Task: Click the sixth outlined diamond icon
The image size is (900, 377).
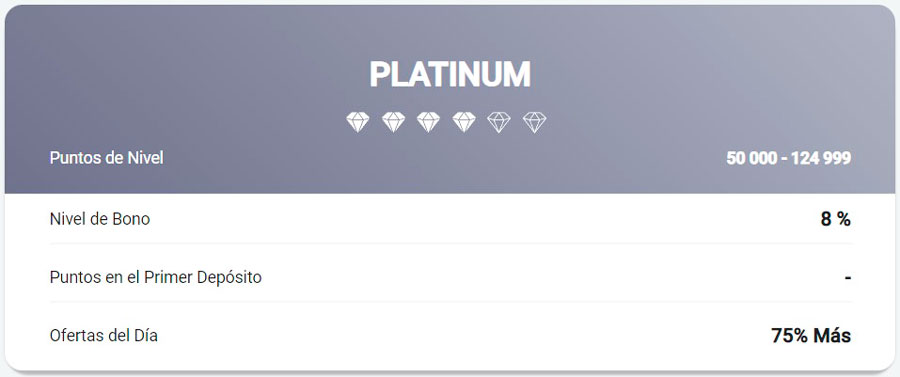Action: click(x=534, y=122)
